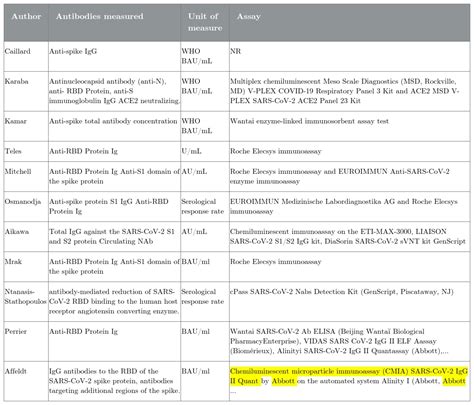
Task: Click 'Total IgG against the SARS-CoV-2 S1' cell
Action: point(114,236)
